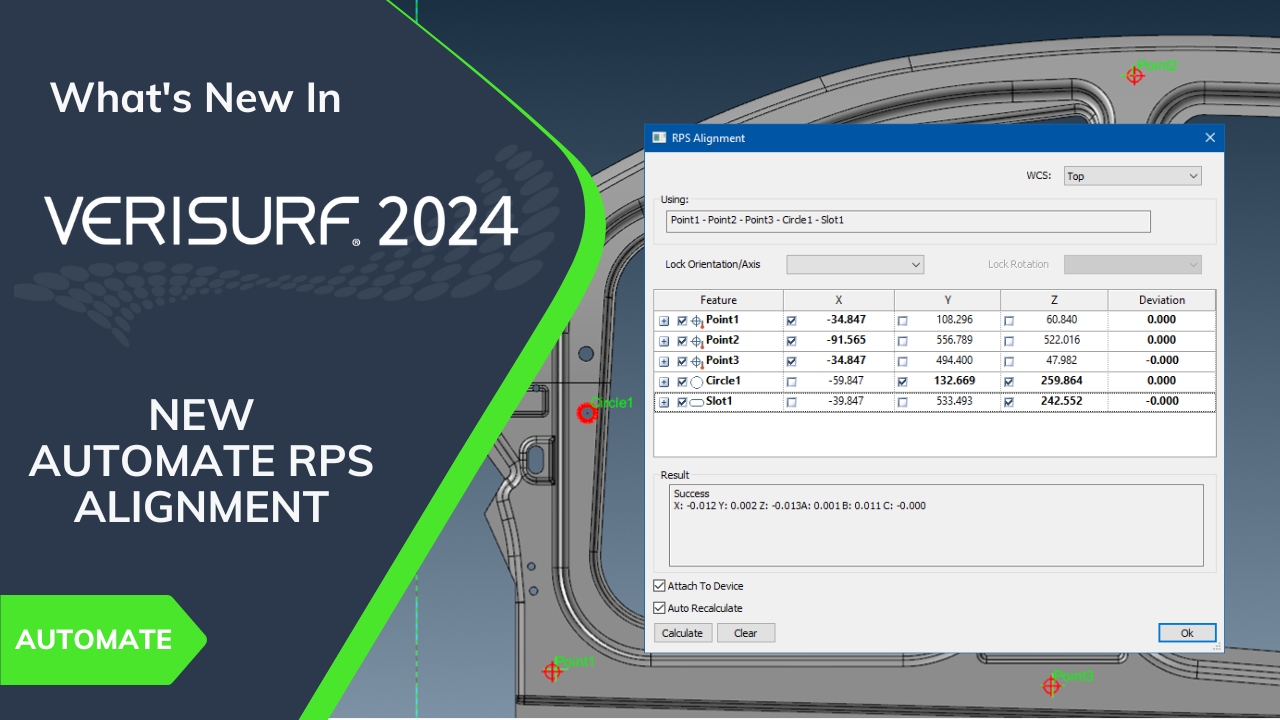
Task: Click the Point1 target feature icon in table
Action: 697,321
